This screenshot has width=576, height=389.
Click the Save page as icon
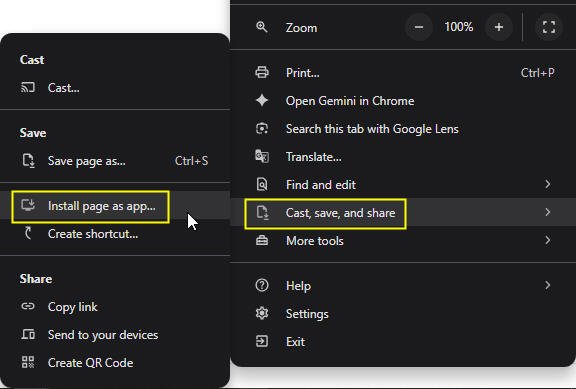pyautogui.click(x=28, y=161)
